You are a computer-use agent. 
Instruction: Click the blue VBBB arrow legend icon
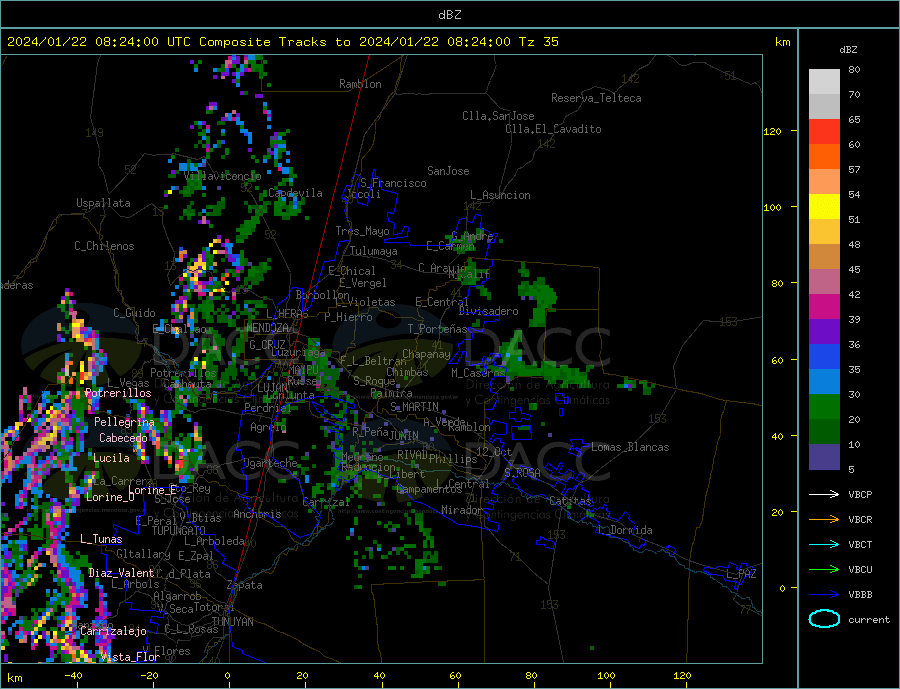click(x=824, y=594)
